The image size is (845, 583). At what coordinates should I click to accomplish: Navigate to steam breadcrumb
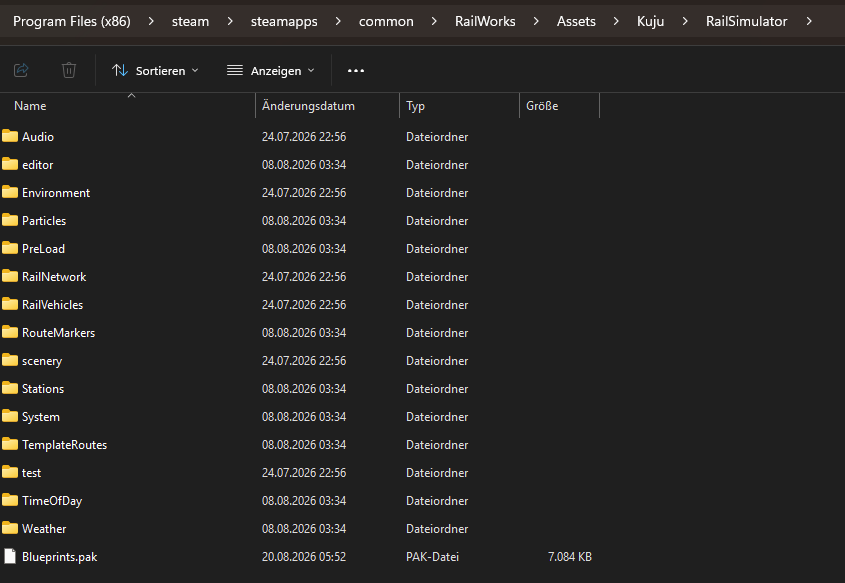190,22
